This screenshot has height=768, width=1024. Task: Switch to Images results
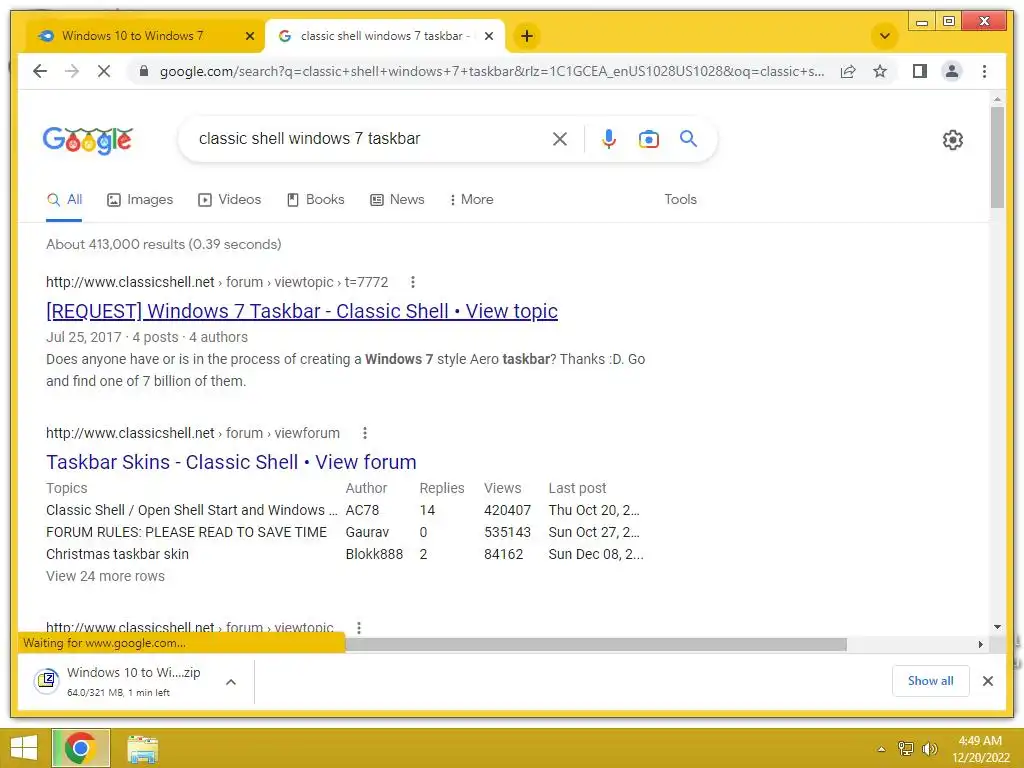(140, 200)
